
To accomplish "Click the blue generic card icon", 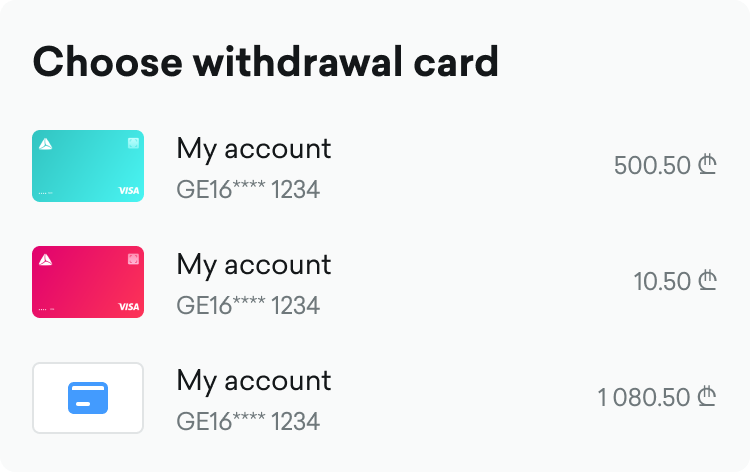I will click(x=88, y=398).
